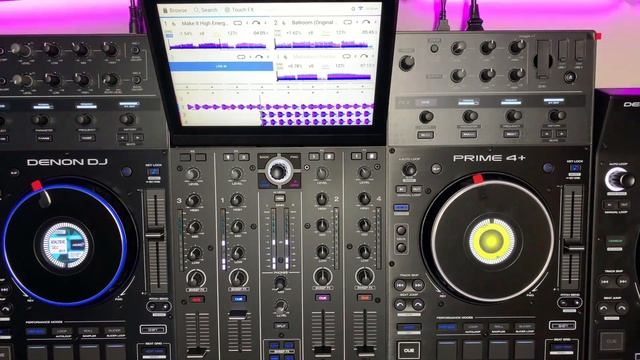Hit the right deck's pitch bend plus button
The image size is (640, 360).
click(576, 303)
